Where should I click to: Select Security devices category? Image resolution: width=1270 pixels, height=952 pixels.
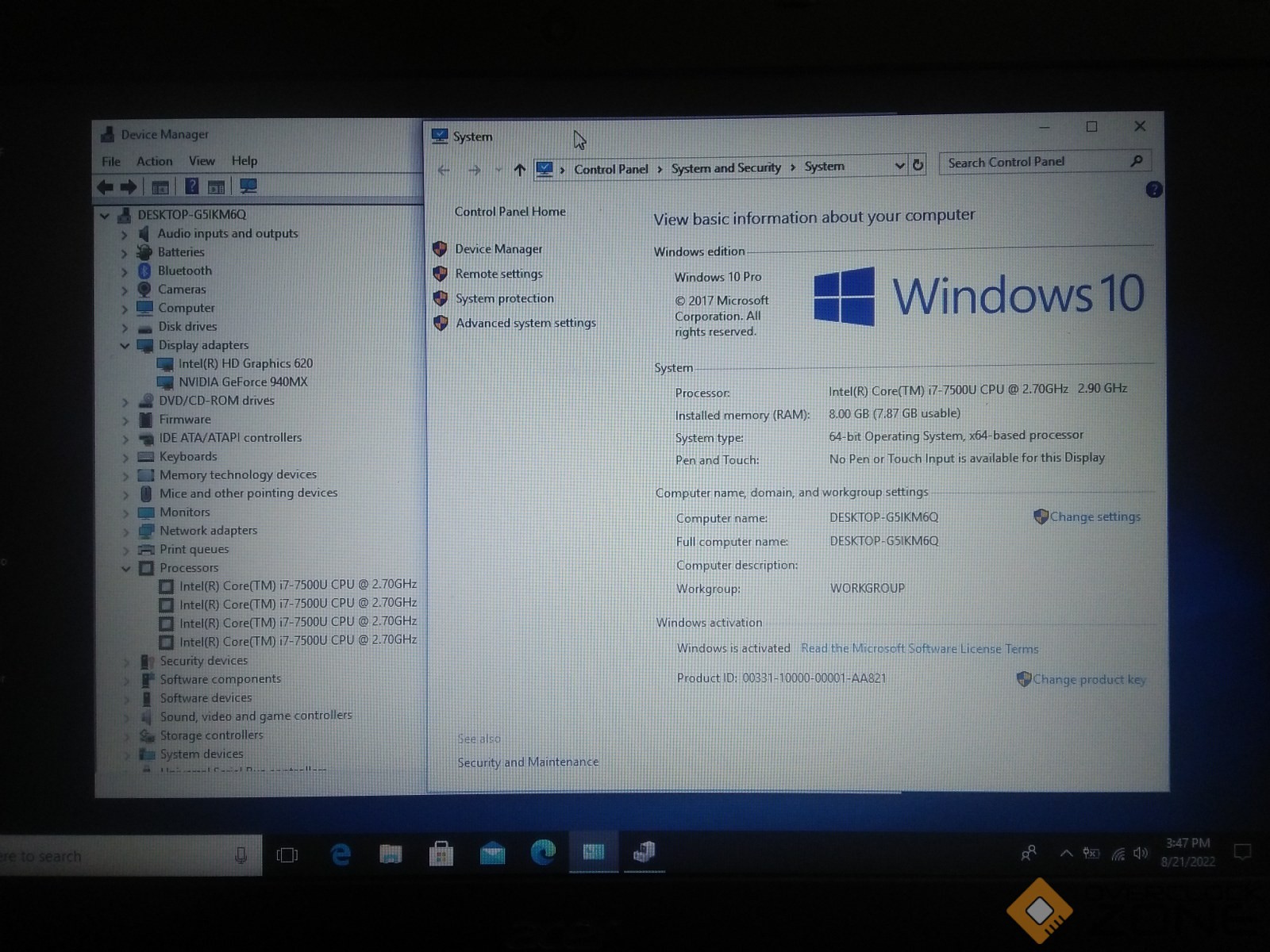pos(204,661)
